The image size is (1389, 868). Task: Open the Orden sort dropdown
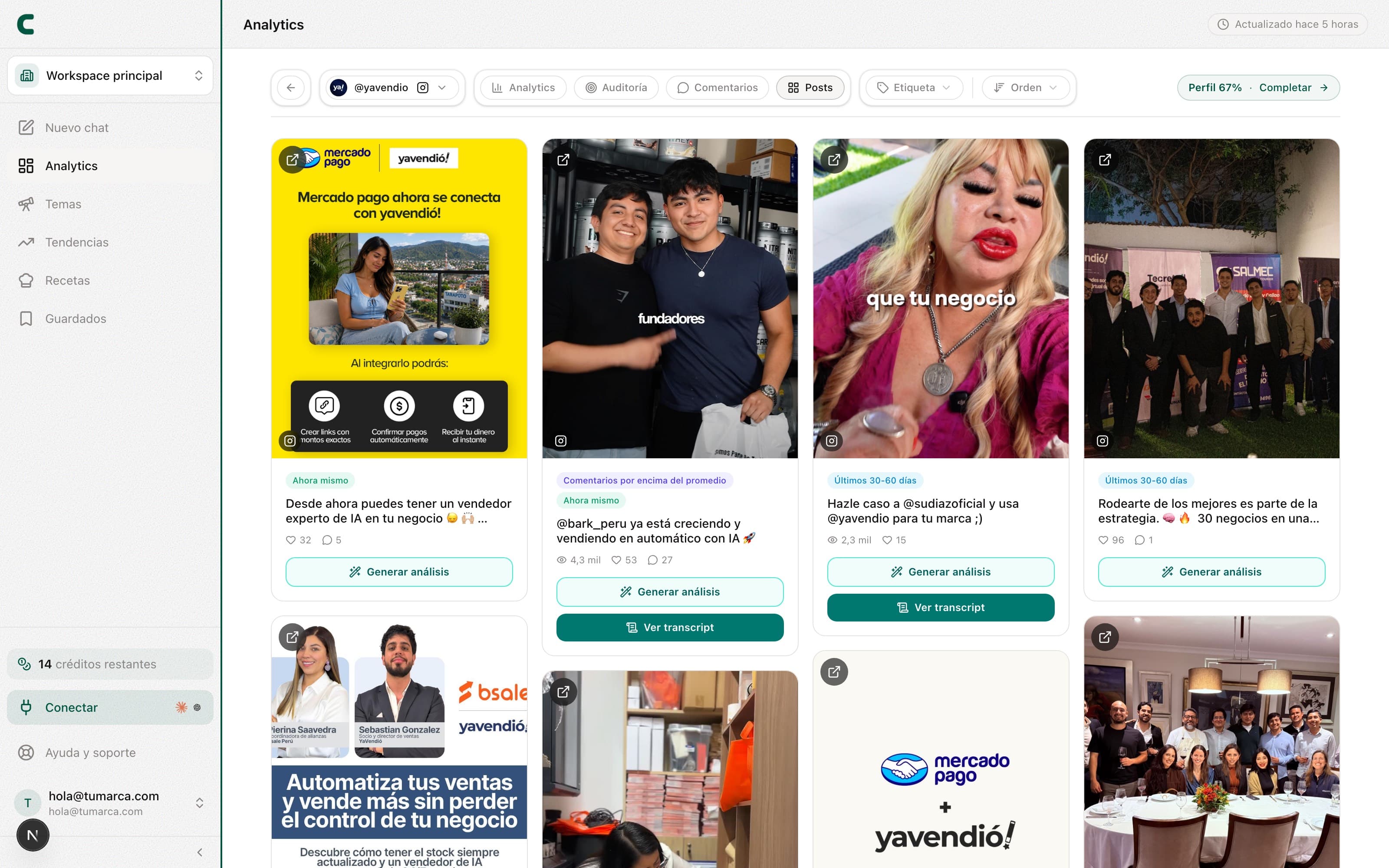(x=1025, y=88)
